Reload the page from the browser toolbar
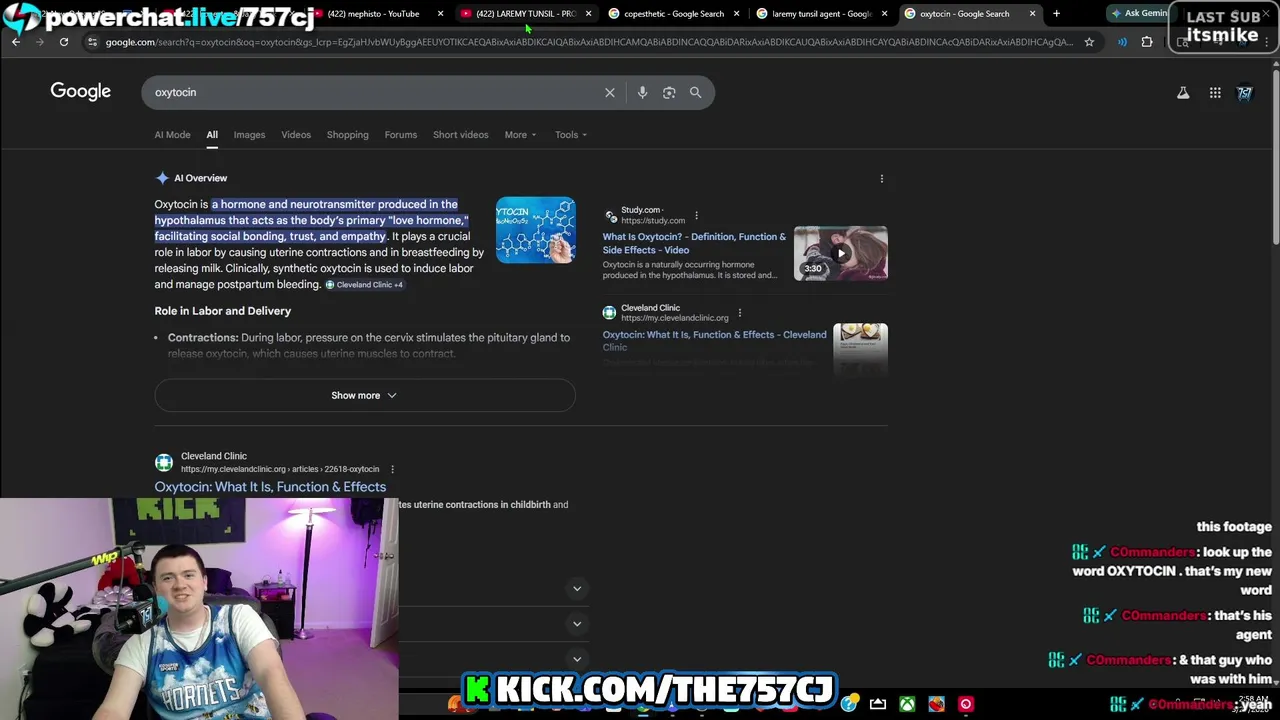Screen dimensions: 1280x720 tap(64, 42)
